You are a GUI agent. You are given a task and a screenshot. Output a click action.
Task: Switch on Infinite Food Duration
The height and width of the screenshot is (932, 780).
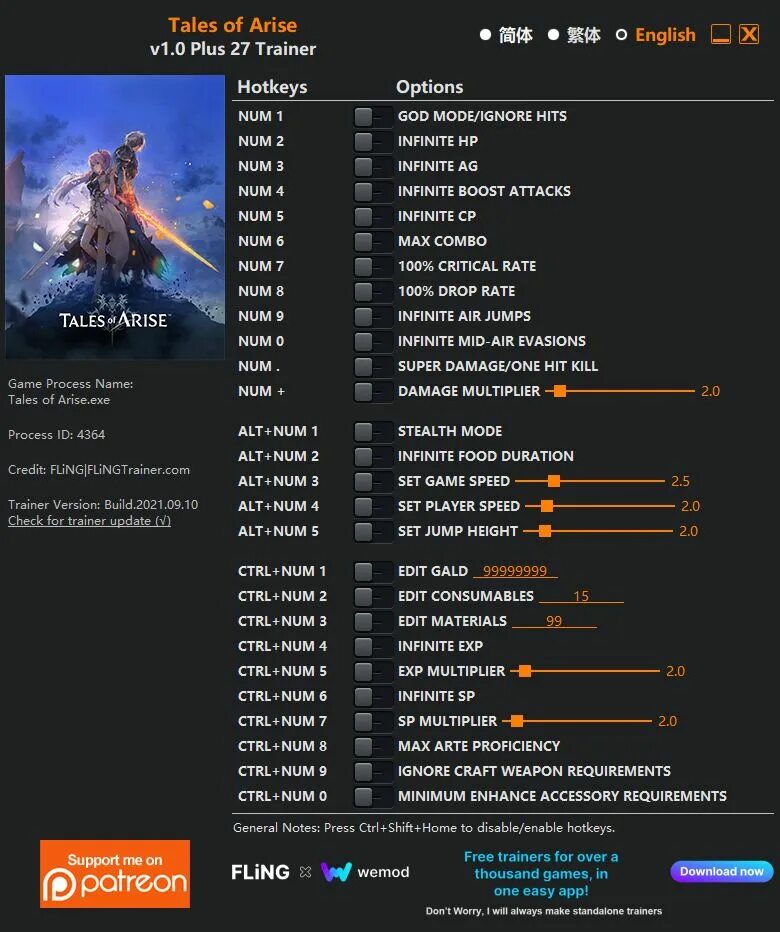click(373, 456)
